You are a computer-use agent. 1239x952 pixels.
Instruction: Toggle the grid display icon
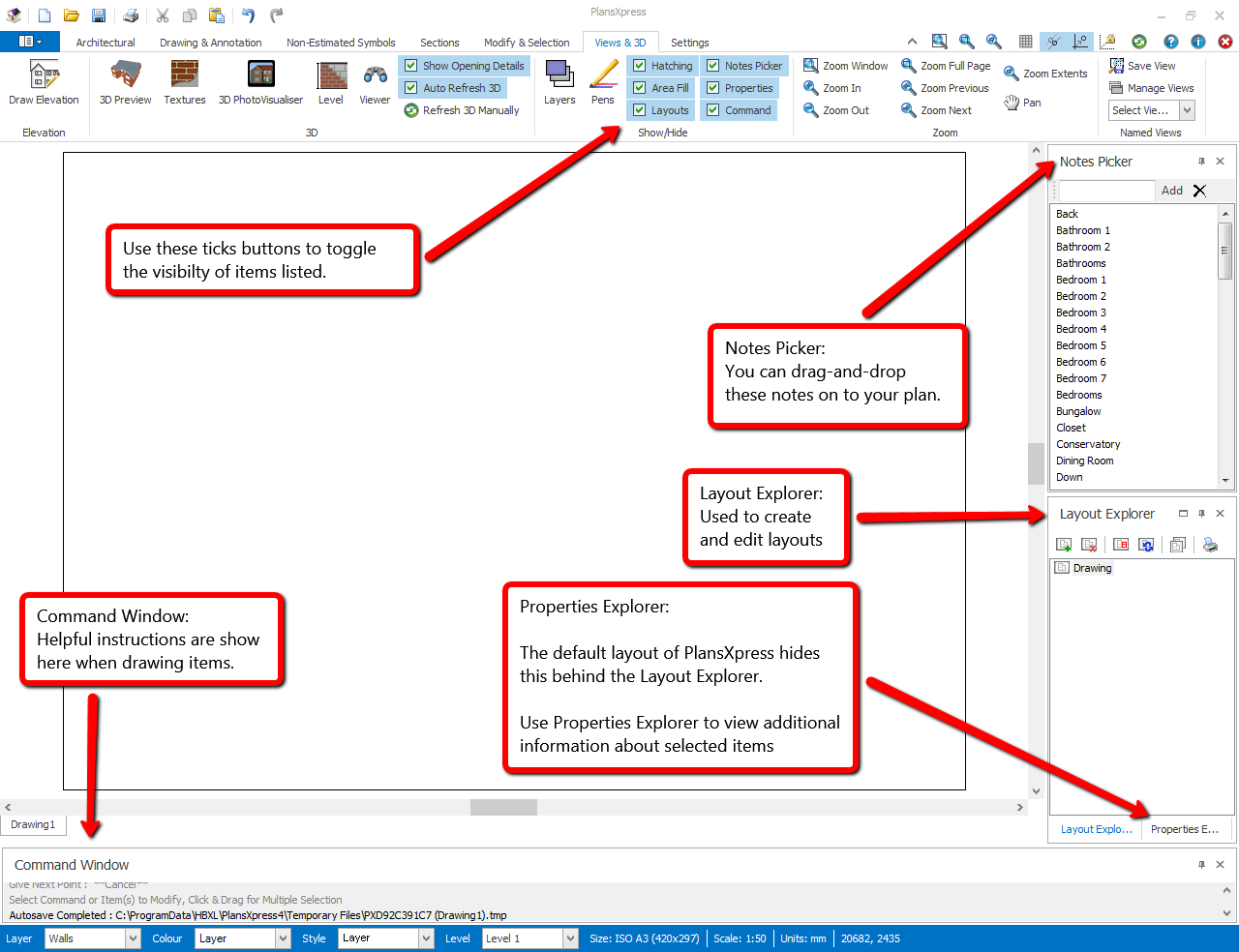1025,42
